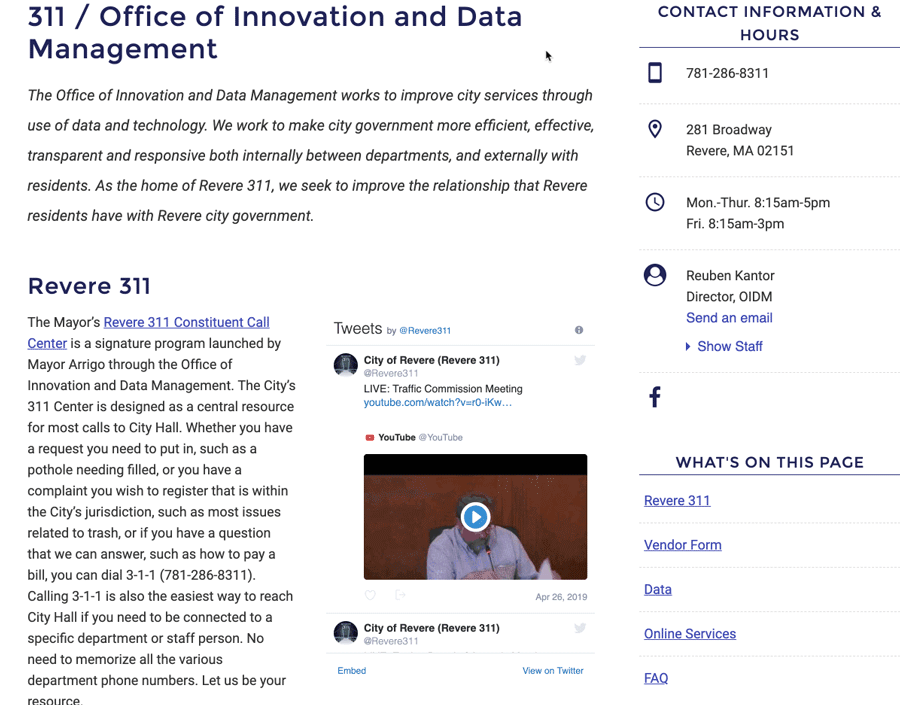Click the clock icon beside office hours
Image resolution: width=900 pixels, height=705 pixels.
click(x=655, y=202)
